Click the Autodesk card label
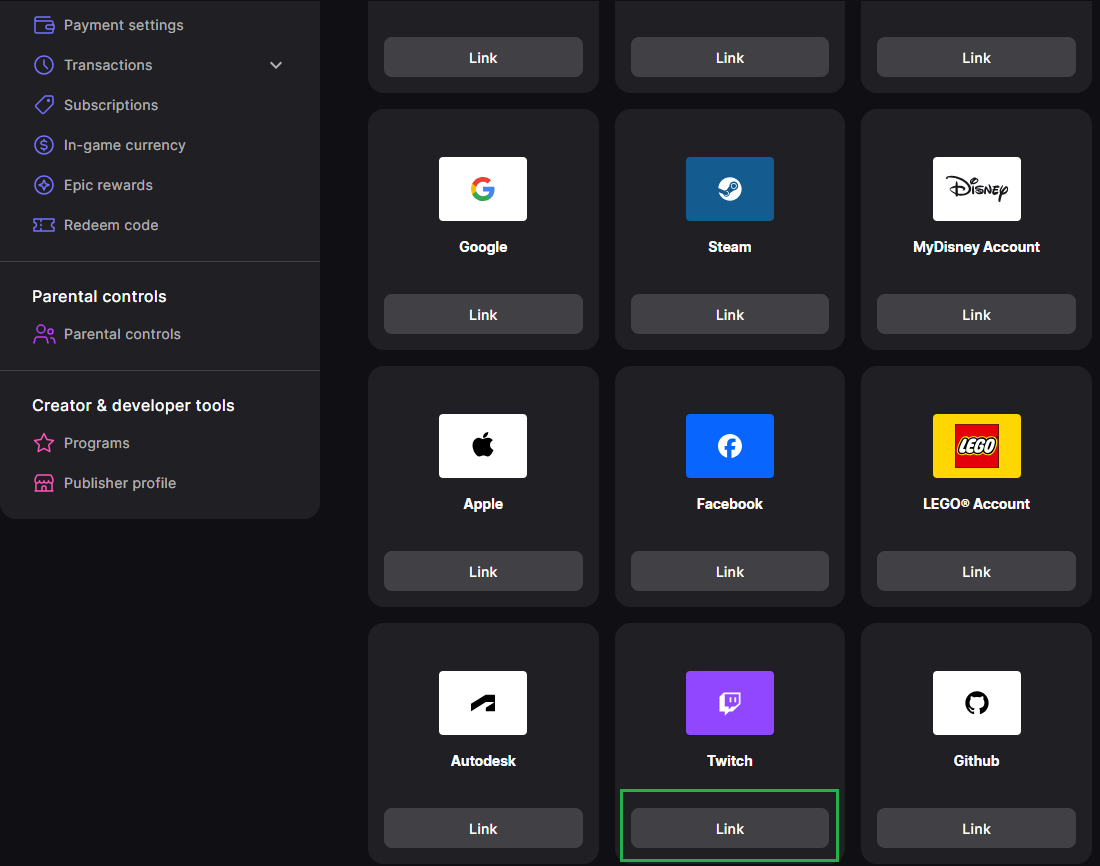1100x866 pixels. pos(483,761)
